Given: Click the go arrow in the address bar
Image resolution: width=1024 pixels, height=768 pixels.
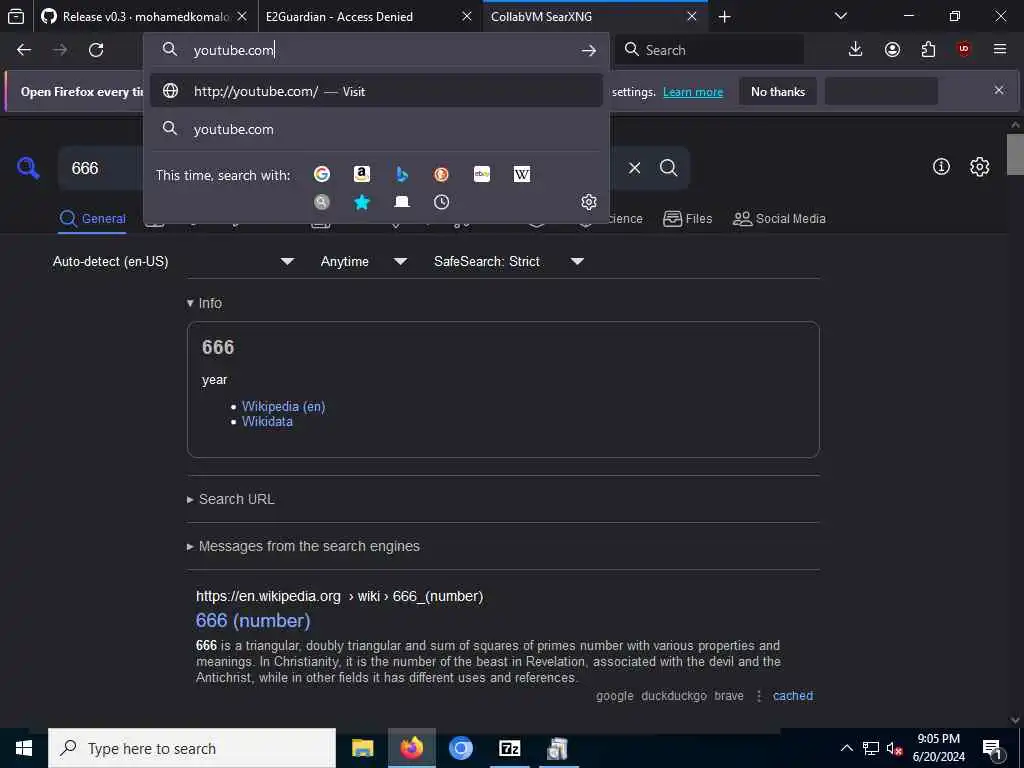Looking at the screenshot, I should pyautogui.click(x=589, y=50).
